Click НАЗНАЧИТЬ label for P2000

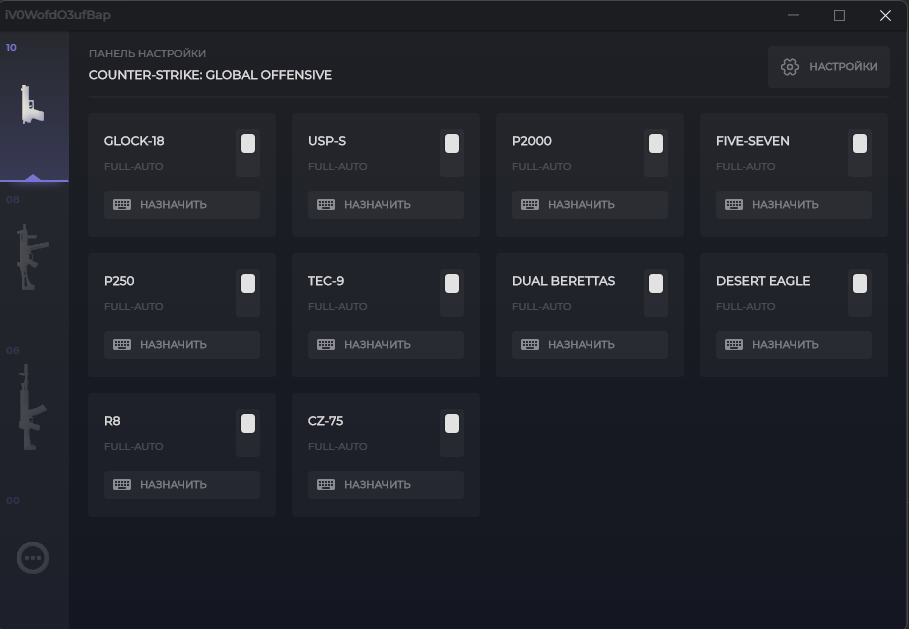[x=581, y=205]
